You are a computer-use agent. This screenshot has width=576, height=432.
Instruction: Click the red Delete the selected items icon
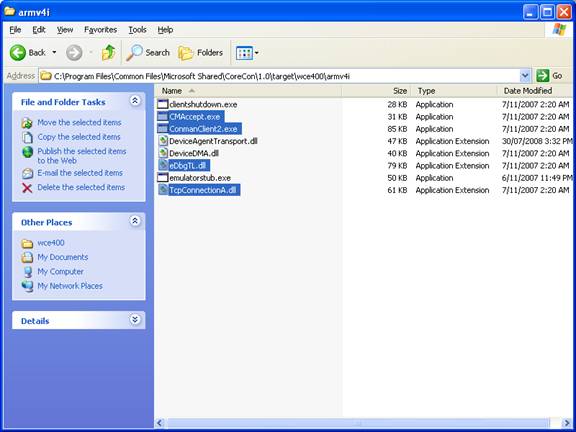click(x=27, y=188)
